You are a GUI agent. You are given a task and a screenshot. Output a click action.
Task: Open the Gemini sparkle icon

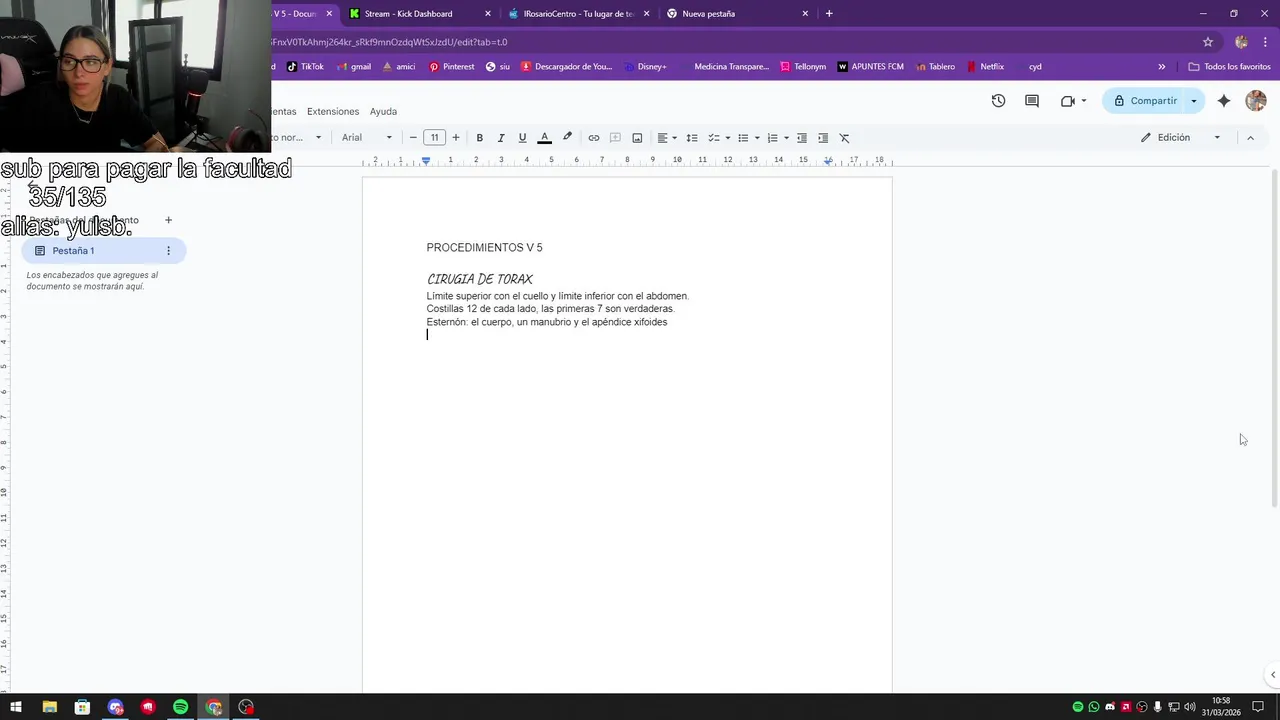point(1224,101)
